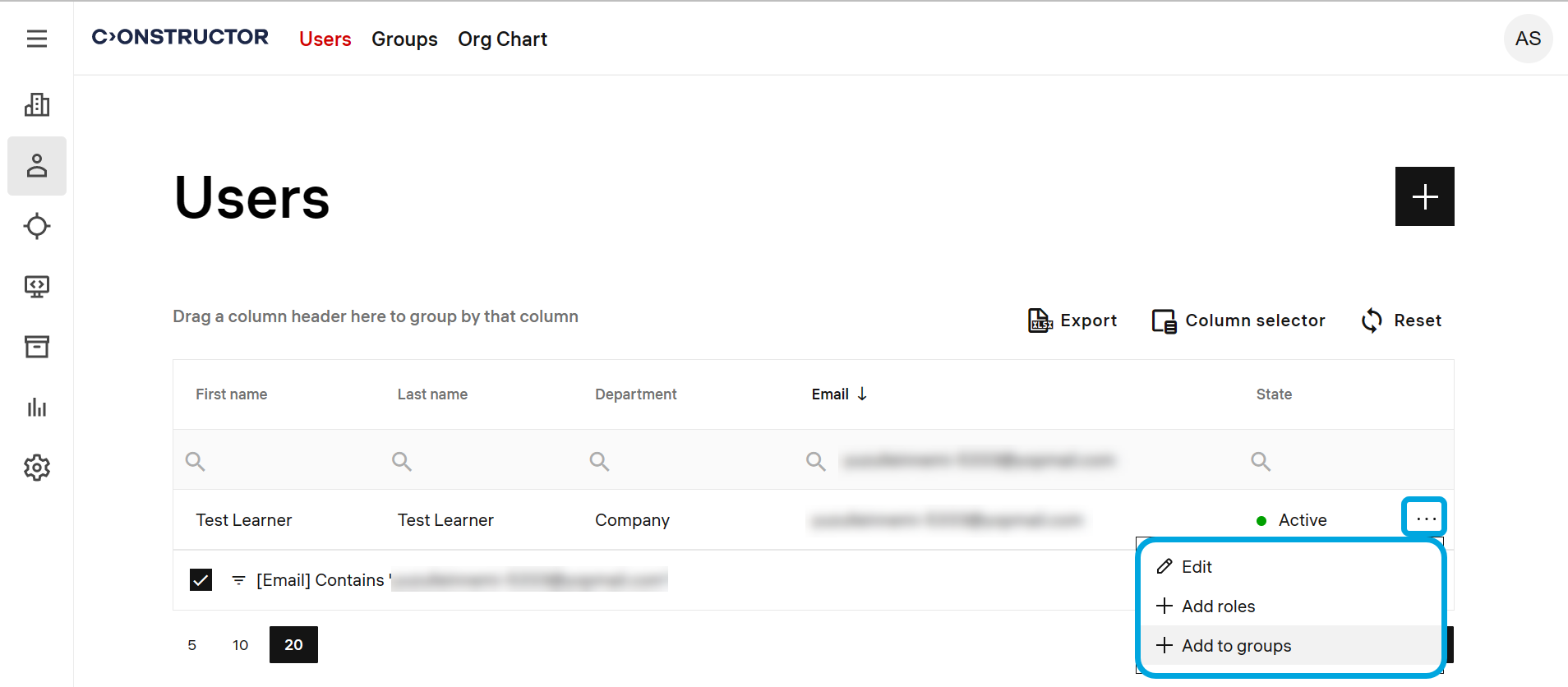Screen dimensions: 1568x687
Task: Open the organization building sidebar icon
Action: (37, 105)
